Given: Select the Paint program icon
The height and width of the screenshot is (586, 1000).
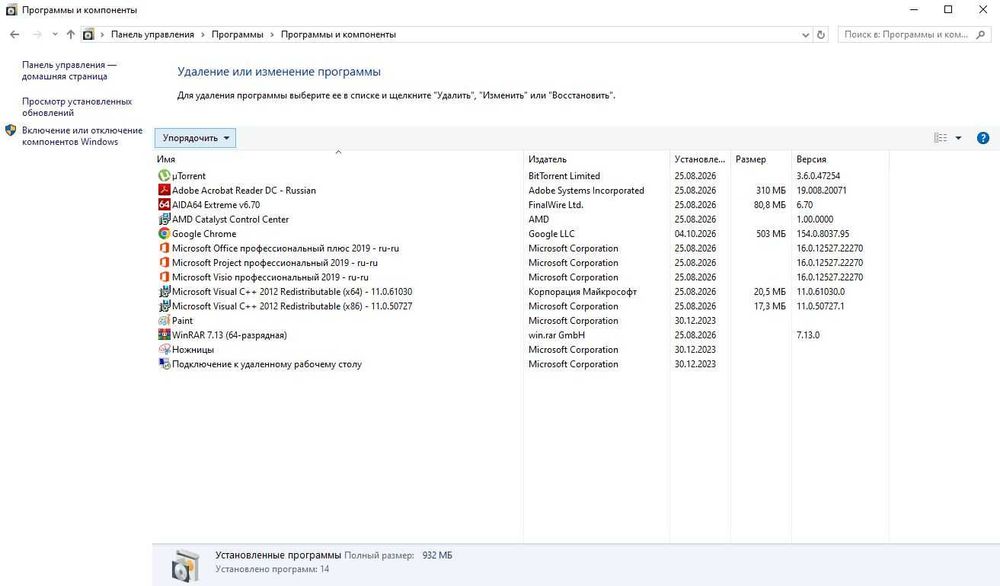Looking at the screenshot, I should click(x=164, y=321).
